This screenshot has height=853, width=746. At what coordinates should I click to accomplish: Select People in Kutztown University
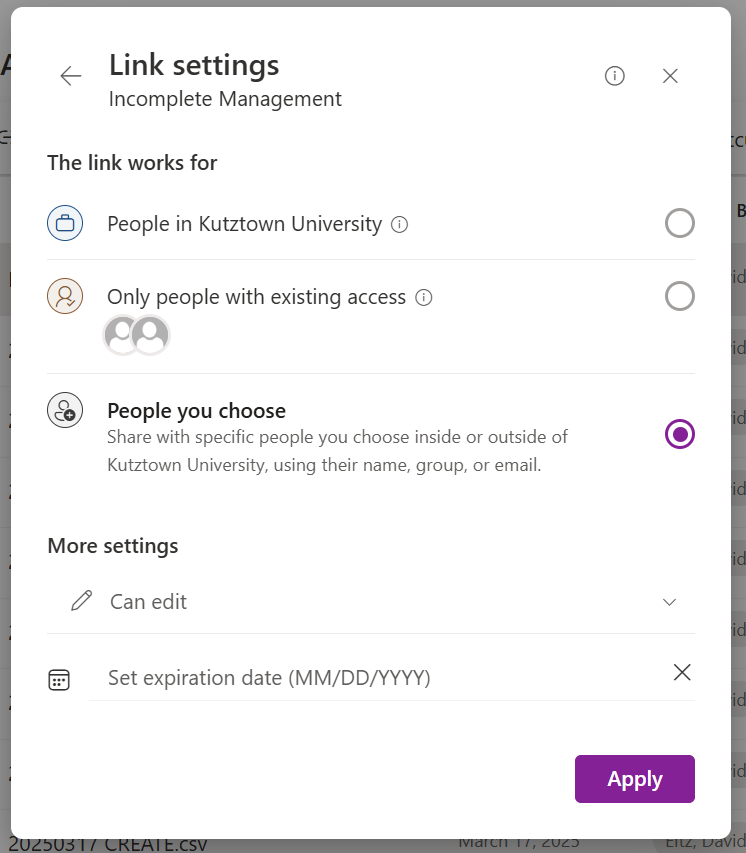680,223
